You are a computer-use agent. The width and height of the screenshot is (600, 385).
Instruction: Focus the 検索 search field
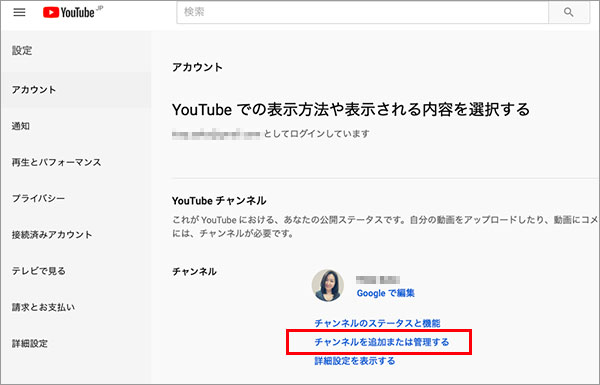(362, 12)
